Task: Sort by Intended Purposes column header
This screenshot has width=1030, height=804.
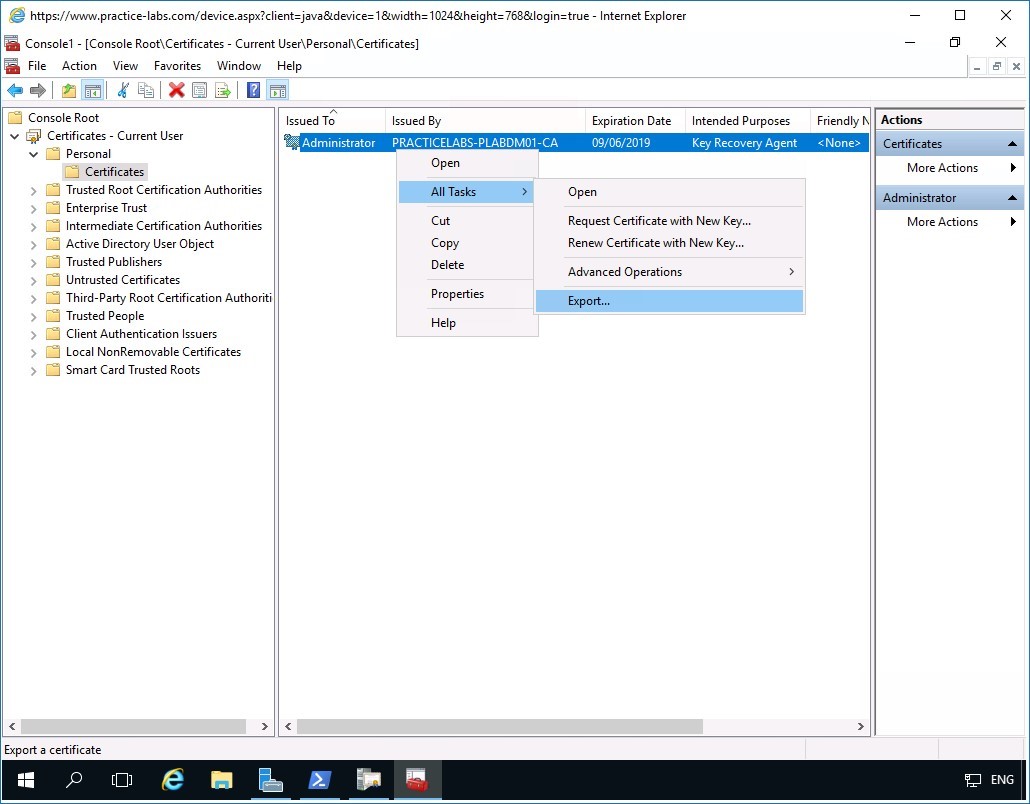Action: click(748, 121)
